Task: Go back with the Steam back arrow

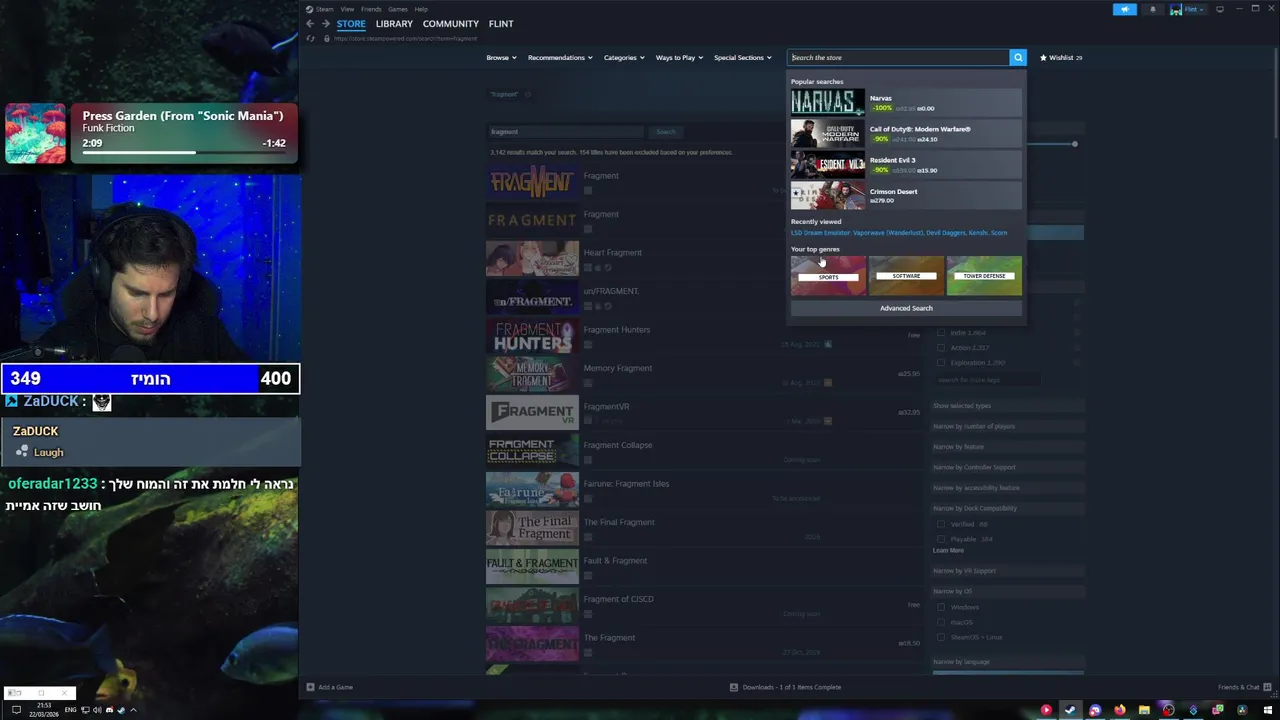Action: click(x=310, y=24)
